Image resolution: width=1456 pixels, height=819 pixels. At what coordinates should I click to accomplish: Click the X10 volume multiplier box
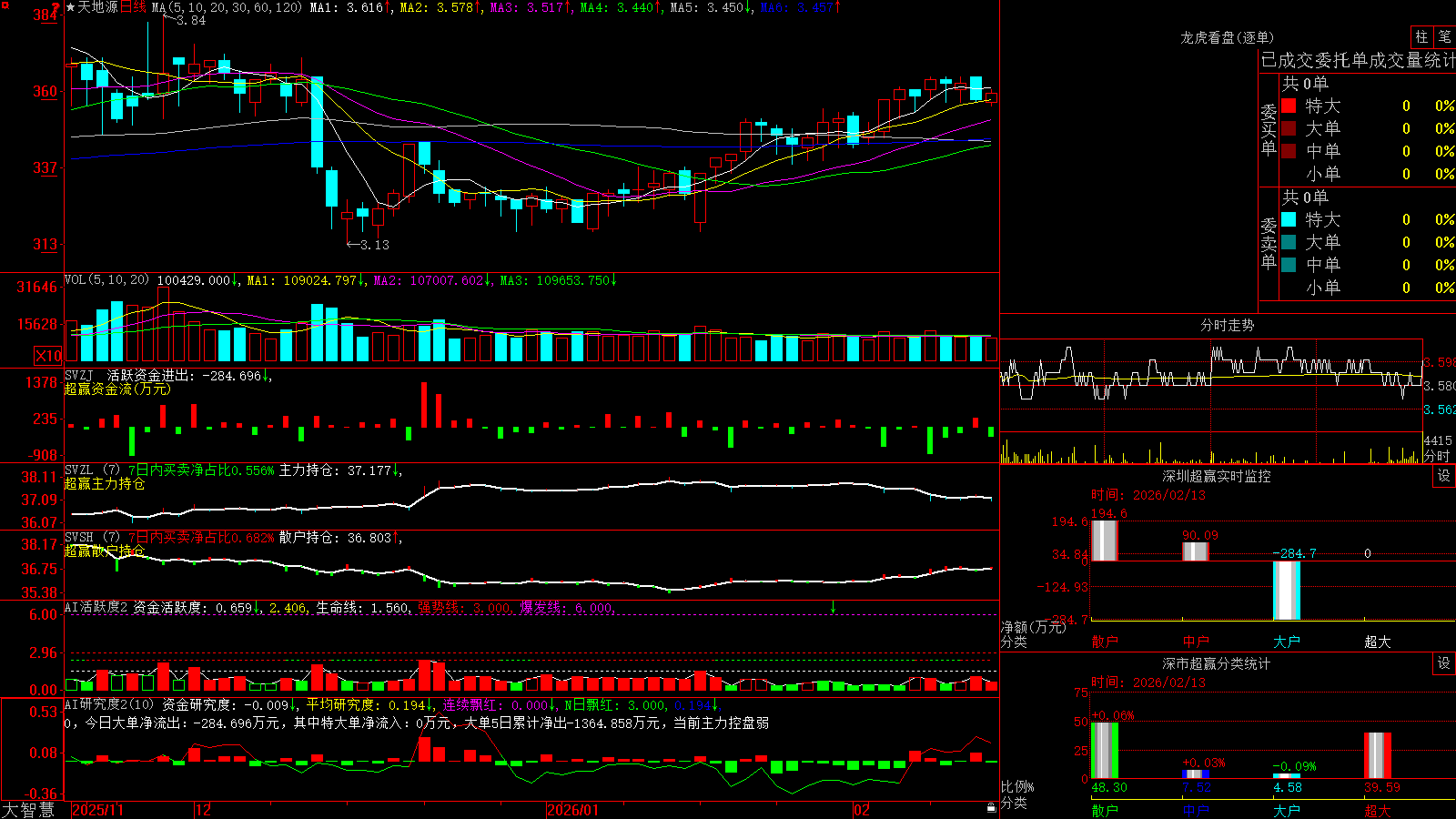(48, 356)
